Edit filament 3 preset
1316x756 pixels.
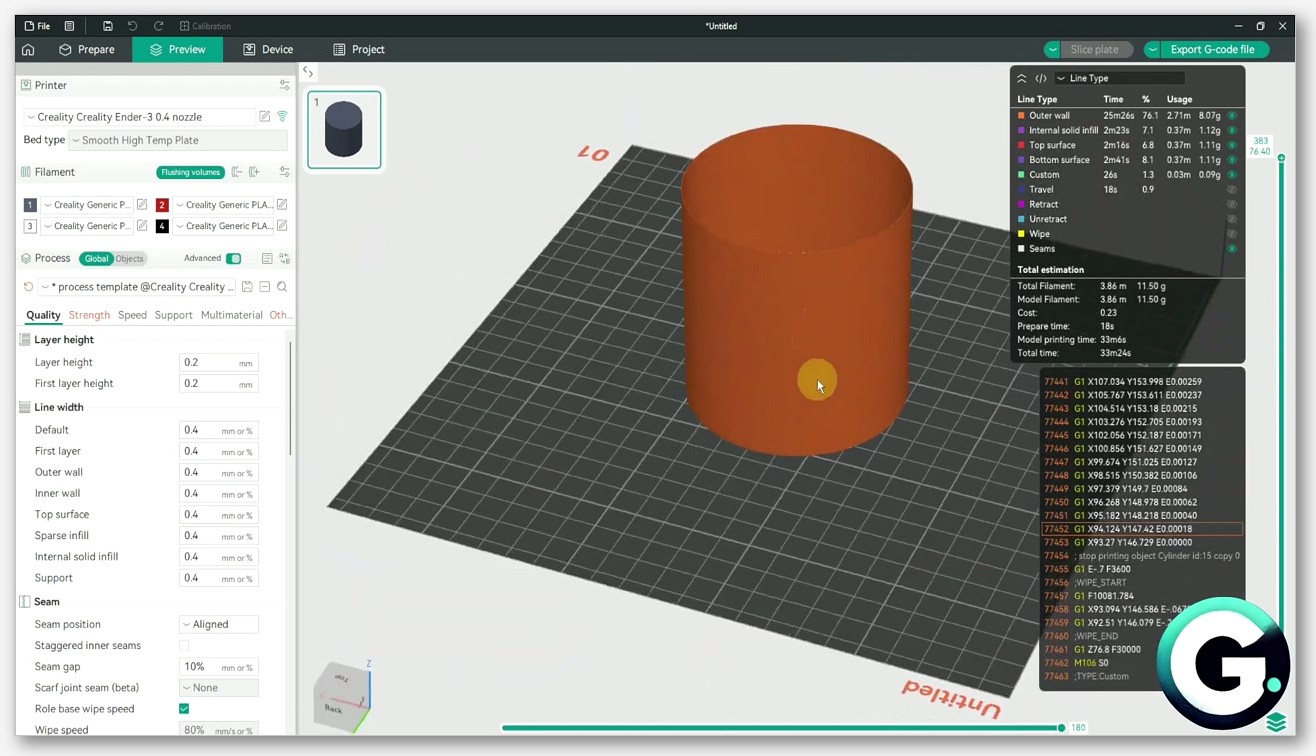coord(142,226)
